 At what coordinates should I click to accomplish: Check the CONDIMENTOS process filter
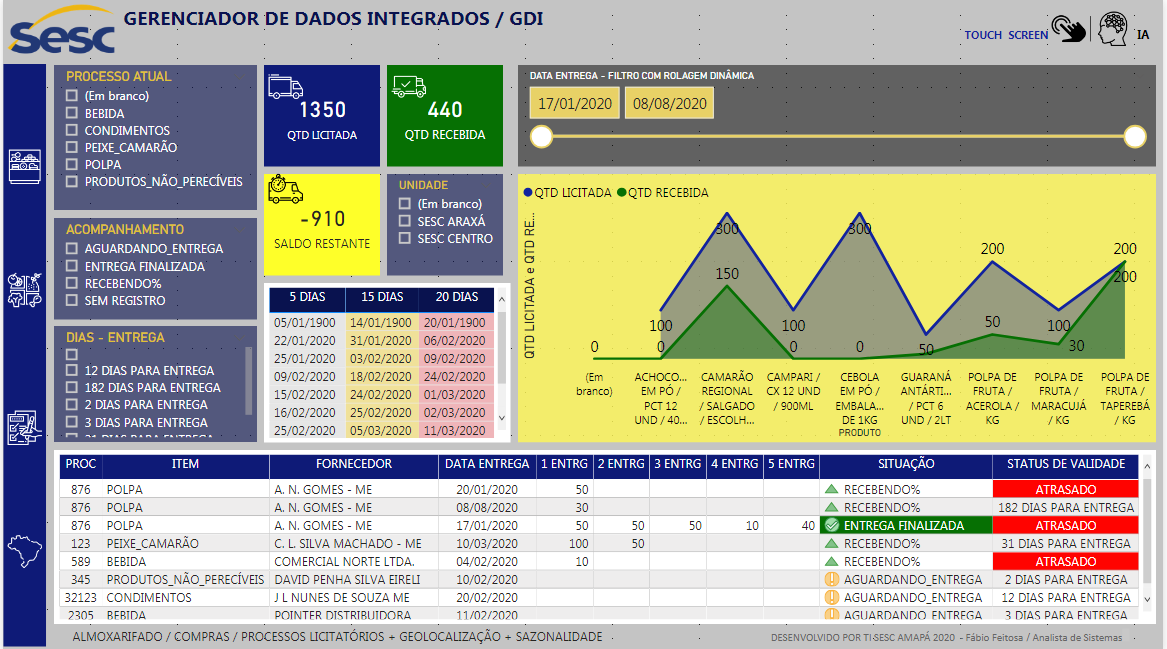pyautogui.click(x=71, y=130)
